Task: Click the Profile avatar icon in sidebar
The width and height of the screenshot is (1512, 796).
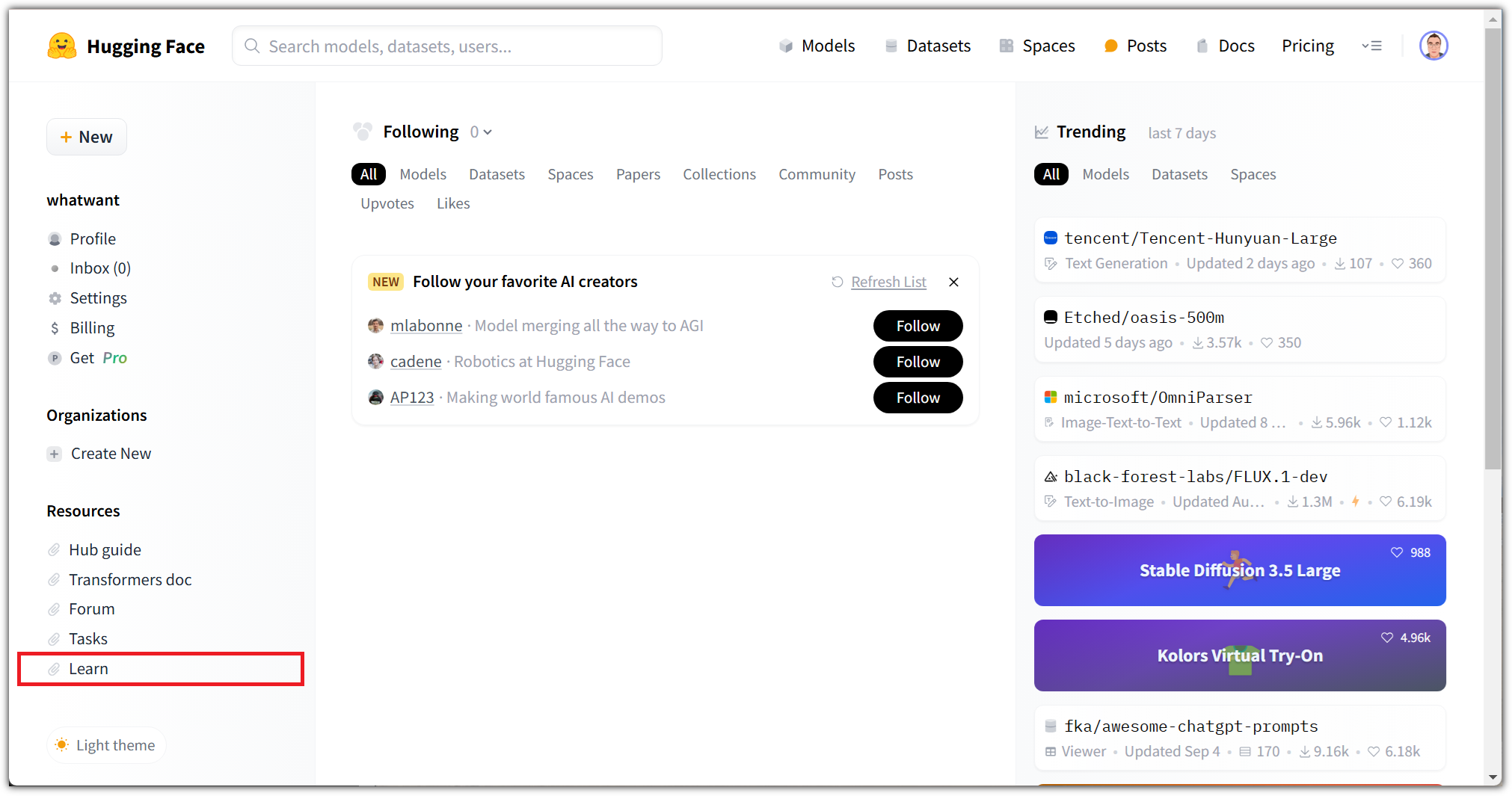Action: 55,239
